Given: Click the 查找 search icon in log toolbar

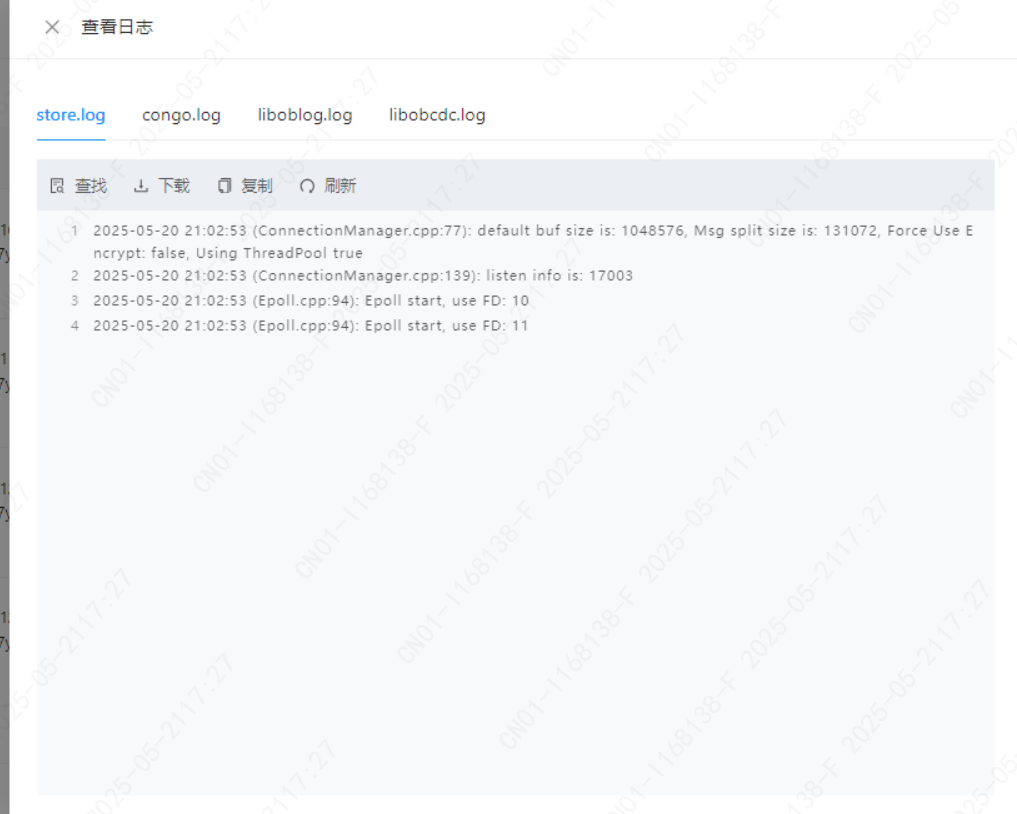Looking at the screenshot, I should (x=57, y=186).
